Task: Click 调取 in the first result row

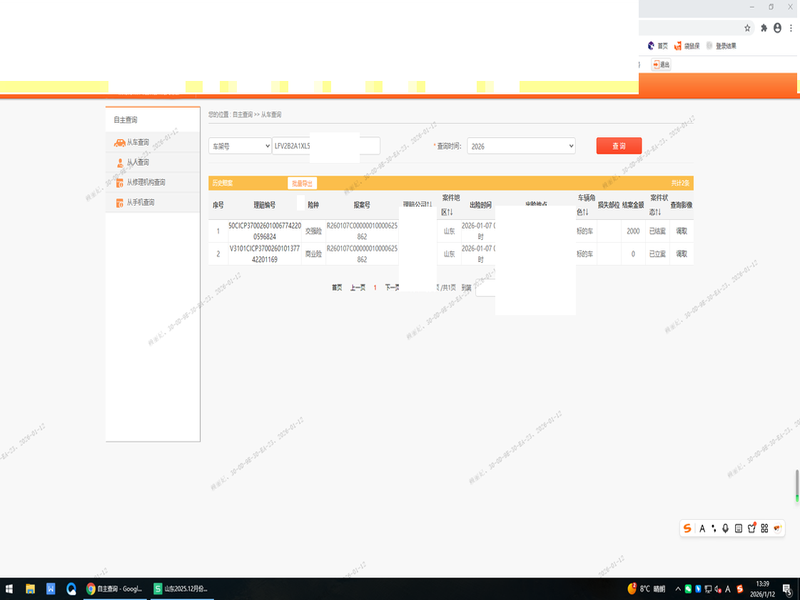Action: (682, 231)
